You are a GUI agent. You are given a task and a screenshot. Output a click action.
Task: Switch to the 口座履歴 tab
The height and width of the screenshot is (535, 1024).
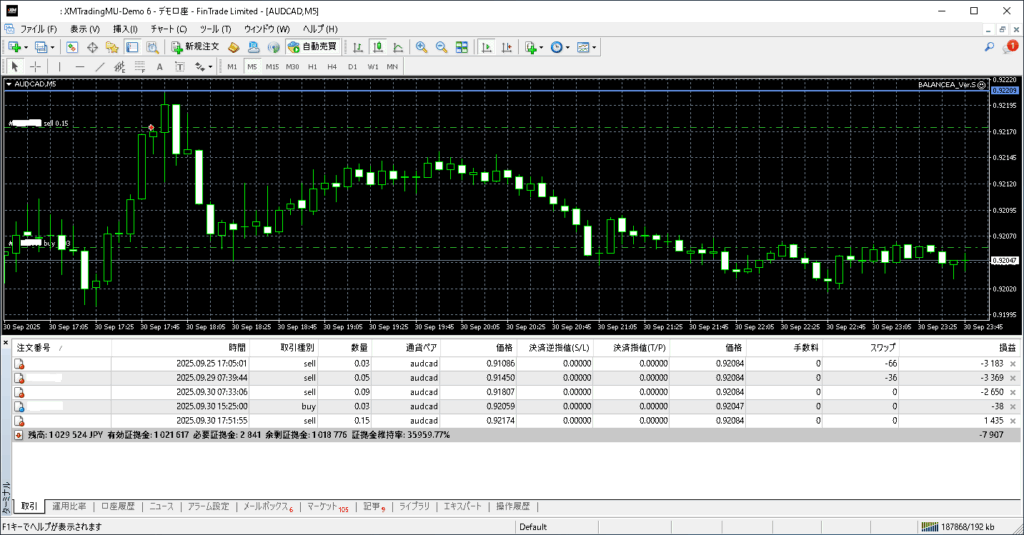pos(117,507)
